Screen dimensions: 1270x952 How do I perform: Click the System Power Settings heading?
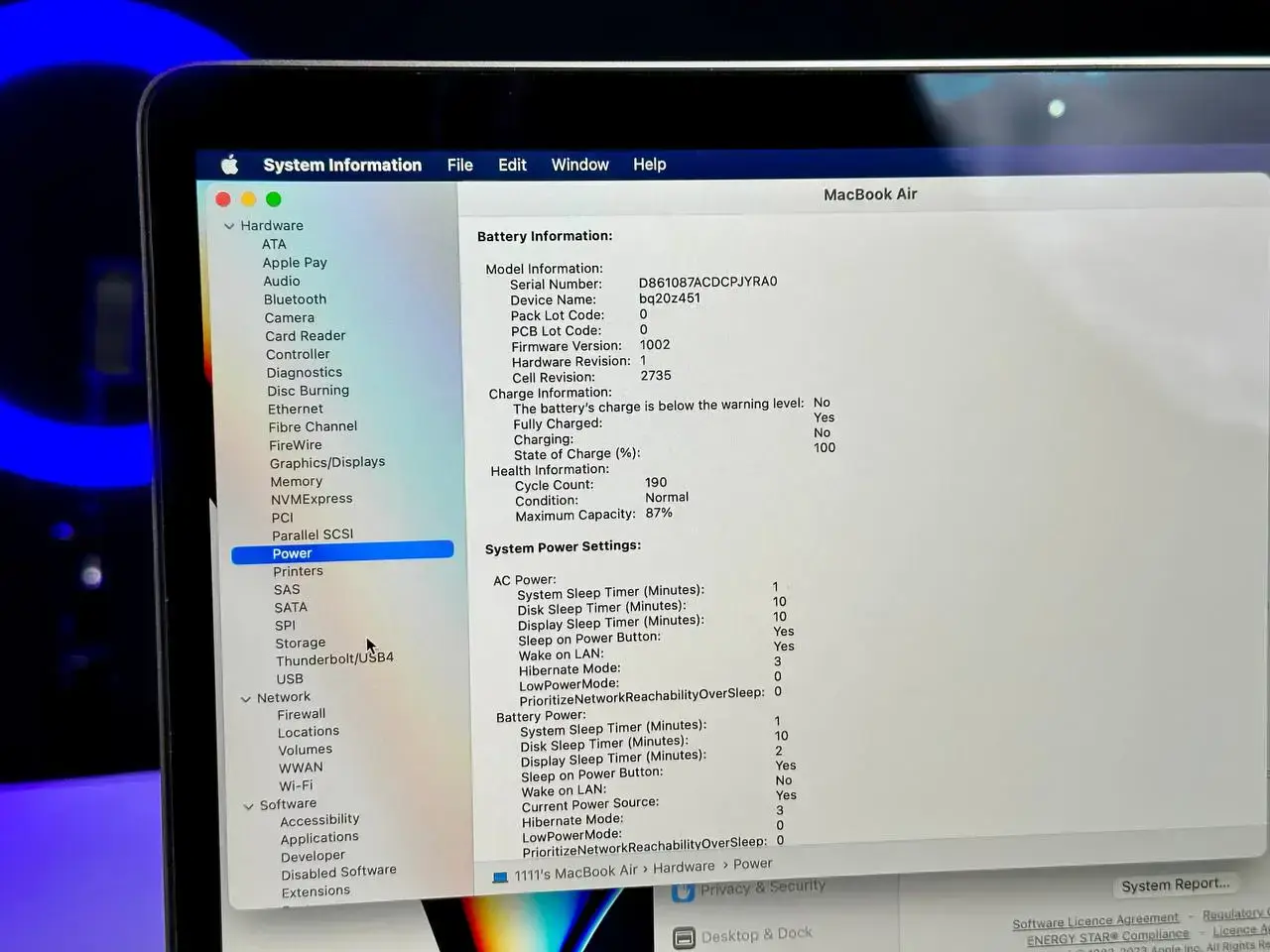coord(563,546)
